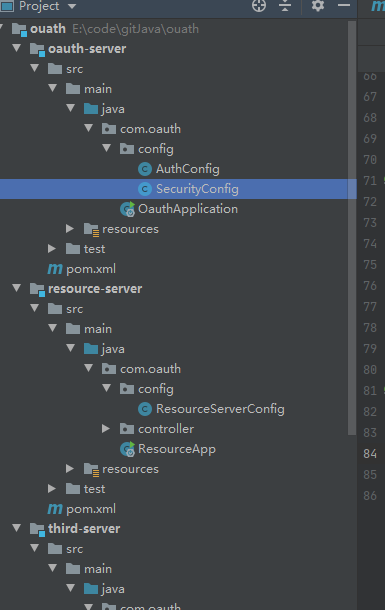385x610 pixels.
Task: Expand resources folder in resource-server
Action: (70, 468)
